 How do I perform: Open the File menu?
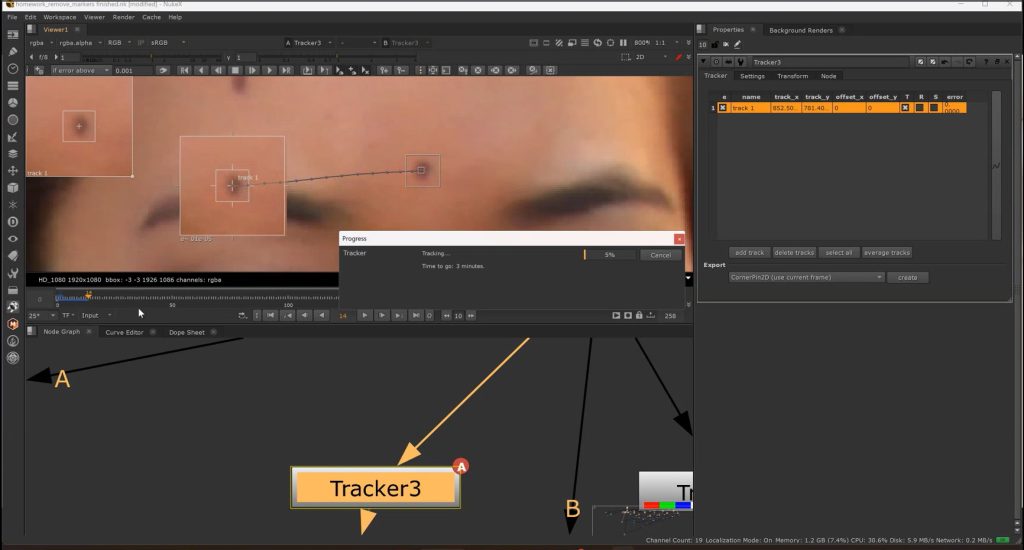pyautogui.click(x=12, y=17)
